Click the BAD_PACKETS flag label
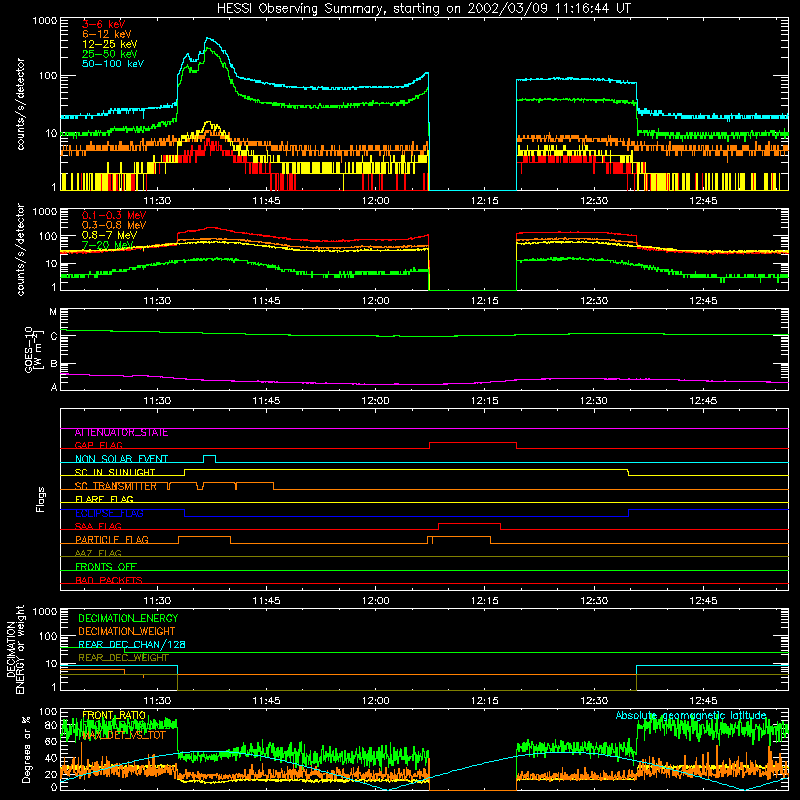The image size is (800, 800). [109, 581]
